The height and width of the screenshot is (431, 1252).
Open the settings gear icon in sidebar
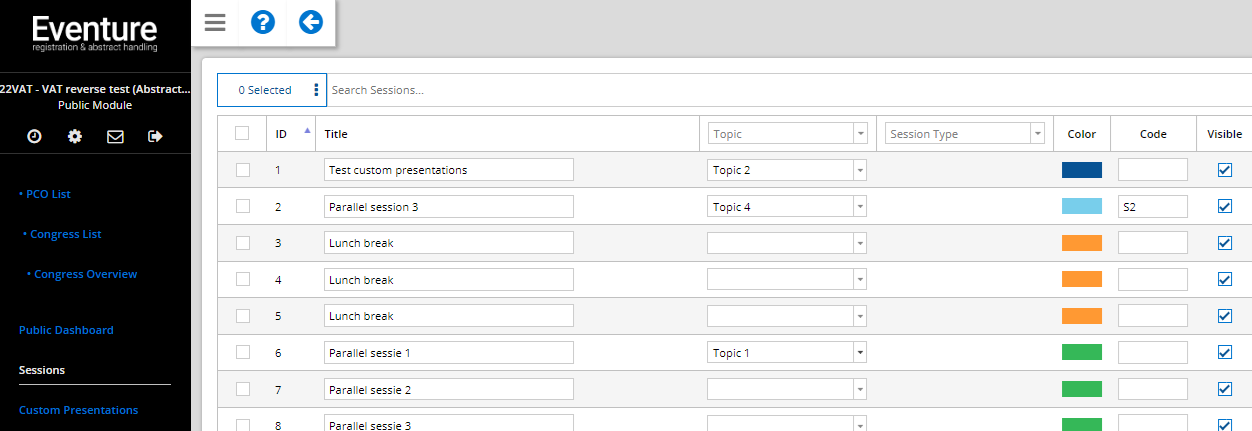pos(74,136)
